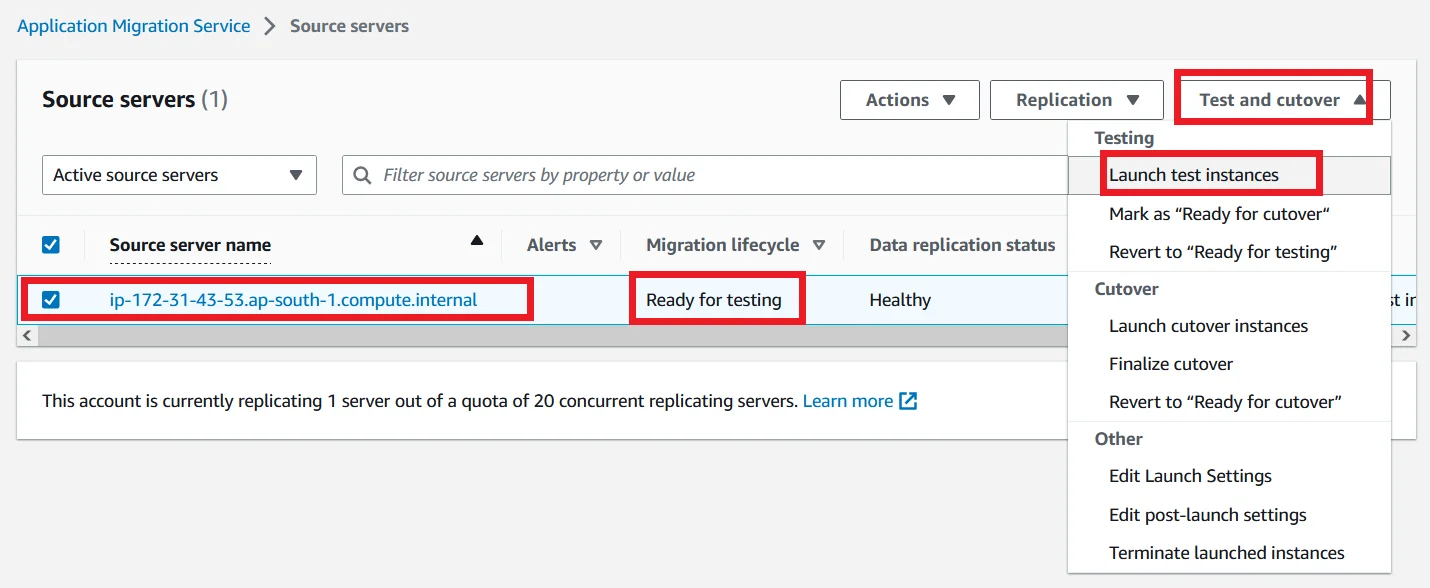Click the search magnifier icon in filter box
Viewport: 1430px width, 588px height.
pyautogui.click(x=364, y=175)
